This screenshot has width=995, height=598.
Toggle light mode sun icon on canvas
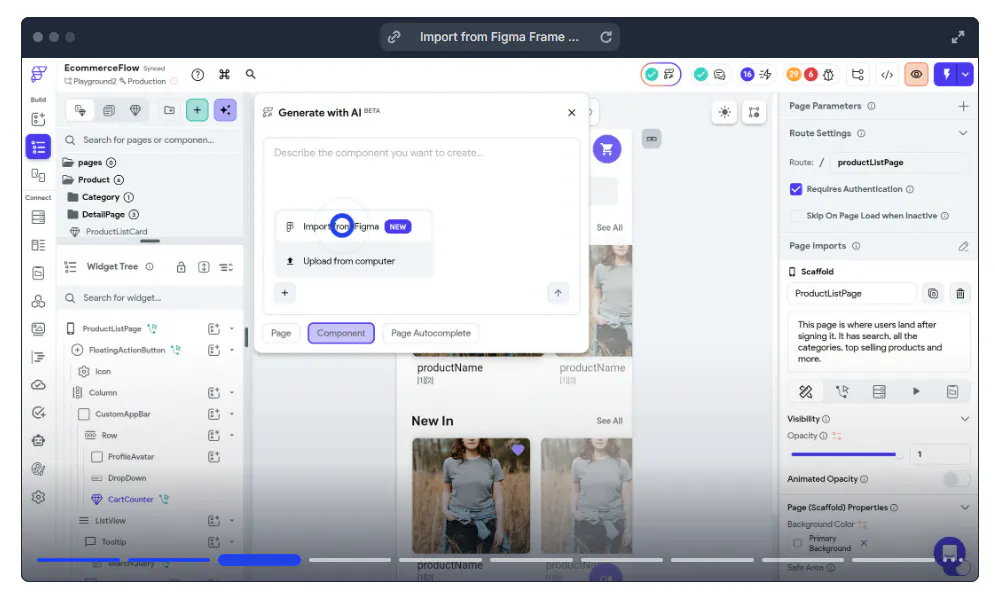click(x=725, y=112)
